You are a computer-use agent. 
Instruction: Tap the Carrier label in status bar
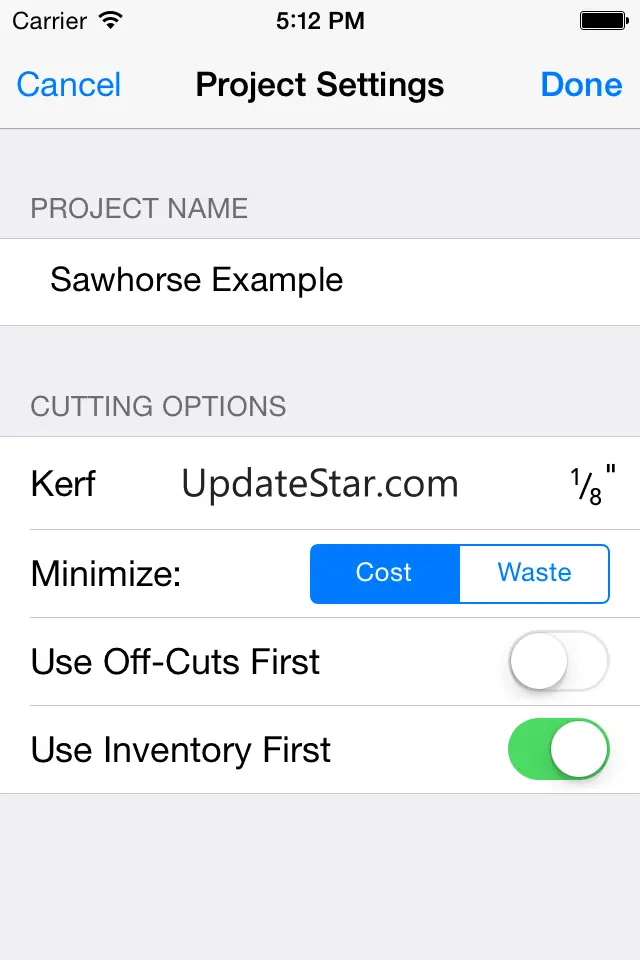(x=49, y=19)
